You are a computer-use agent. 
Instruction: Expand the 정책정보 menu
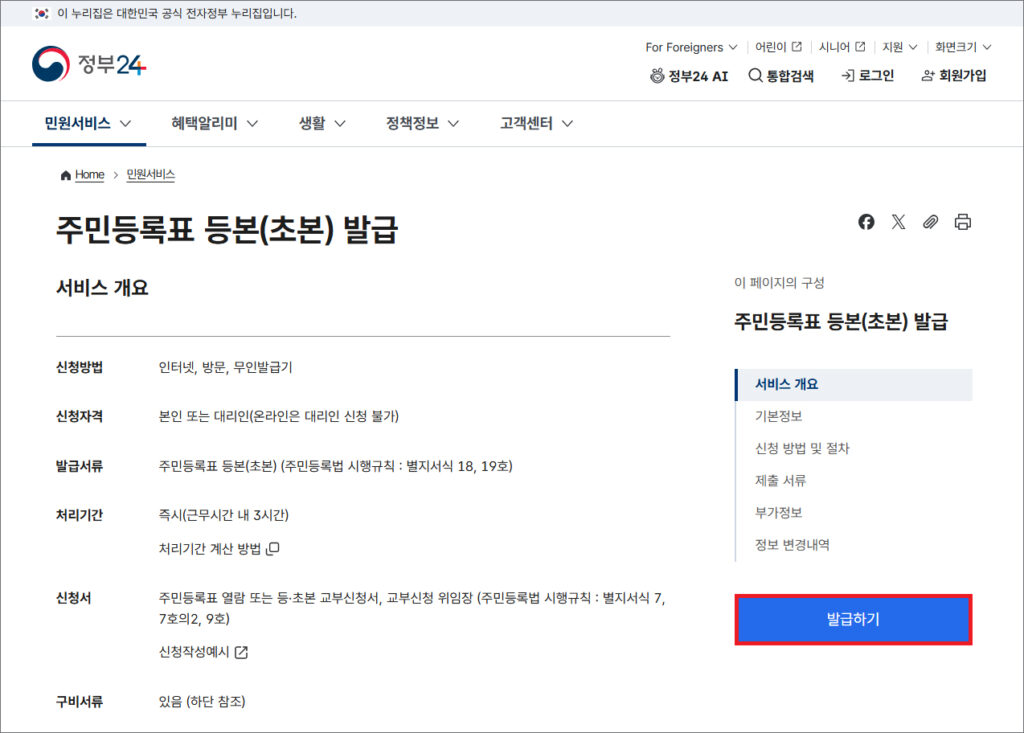coord(422,124)
